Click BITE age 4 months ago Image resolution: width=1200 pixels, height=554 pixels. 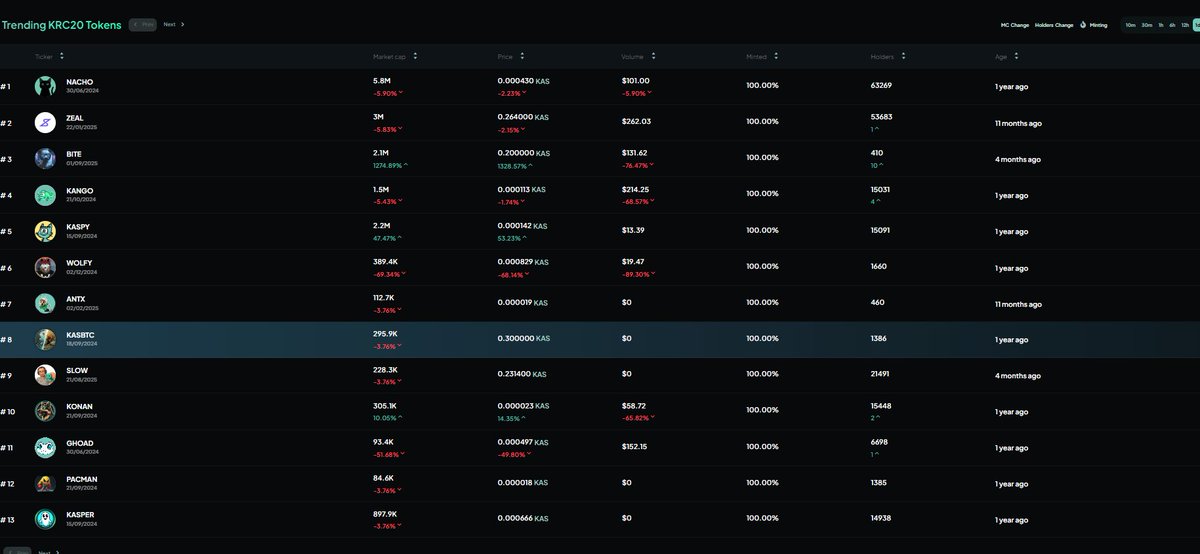1017,159
